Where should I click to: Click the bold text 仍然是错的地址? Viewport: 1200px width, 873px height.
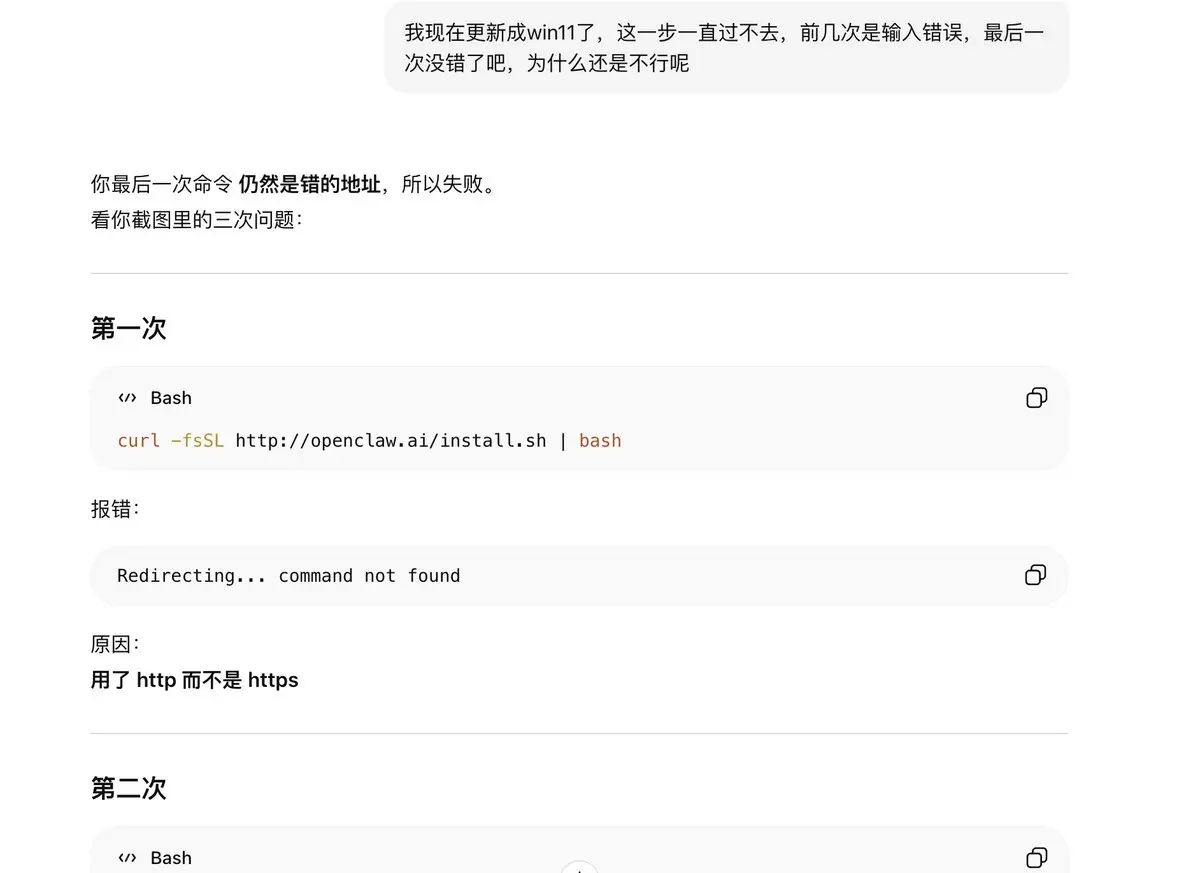pyautogui.click(x=310, y=184)
